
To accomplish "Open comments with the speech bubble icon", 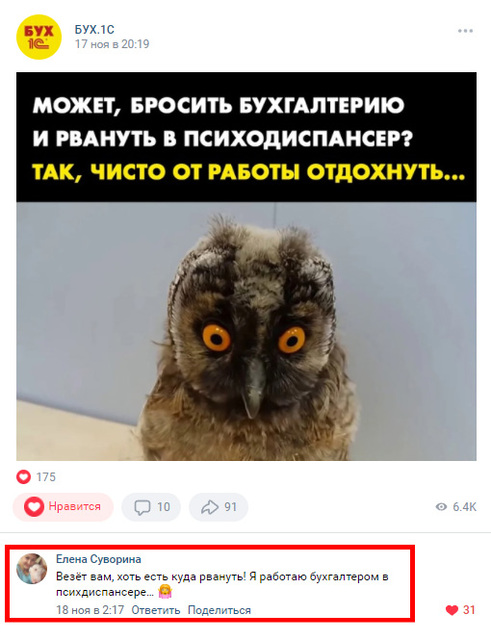I will point(142,507).
